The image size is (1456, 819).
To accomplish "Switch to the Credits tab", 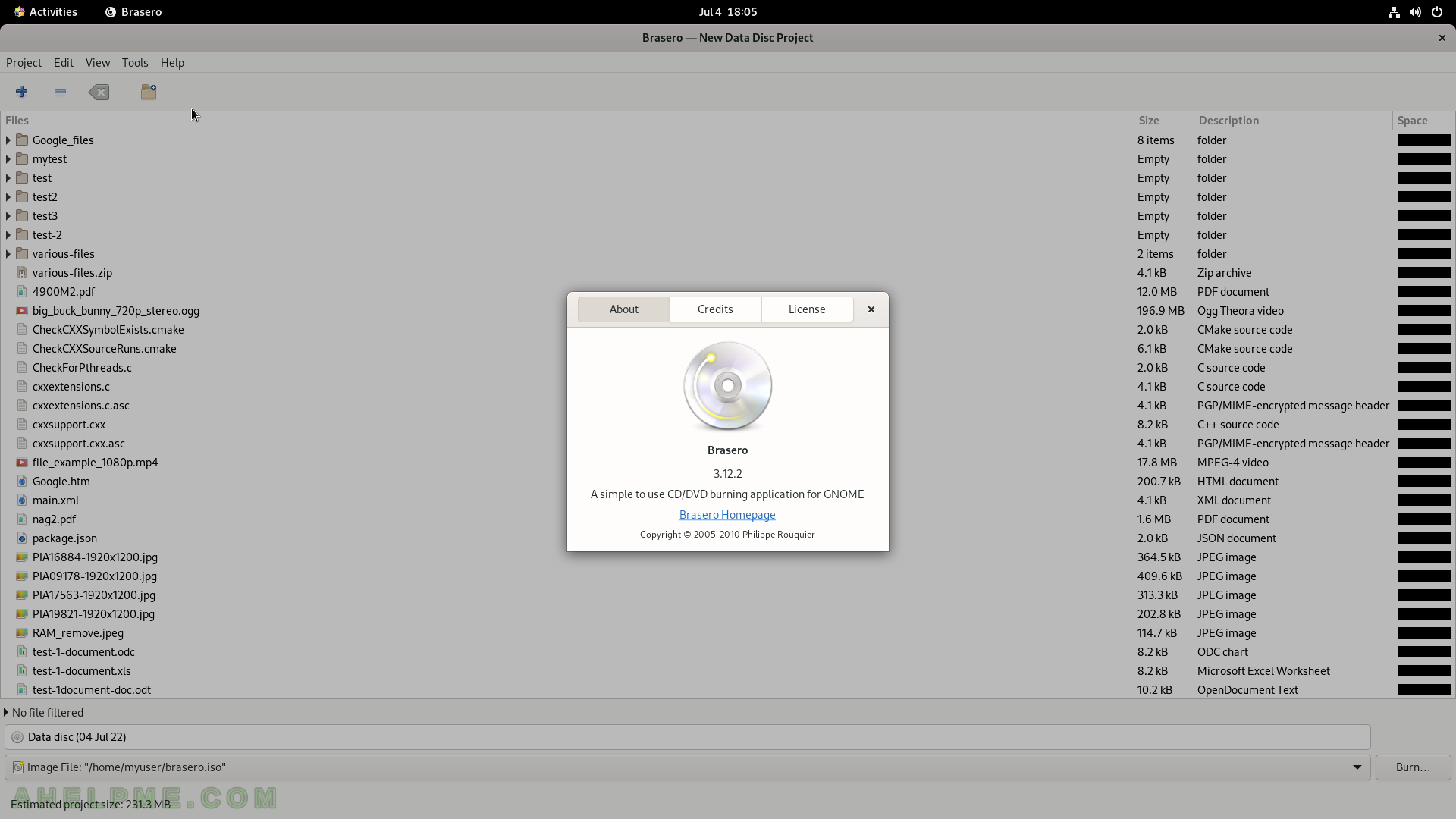I will tap(715, 309).
